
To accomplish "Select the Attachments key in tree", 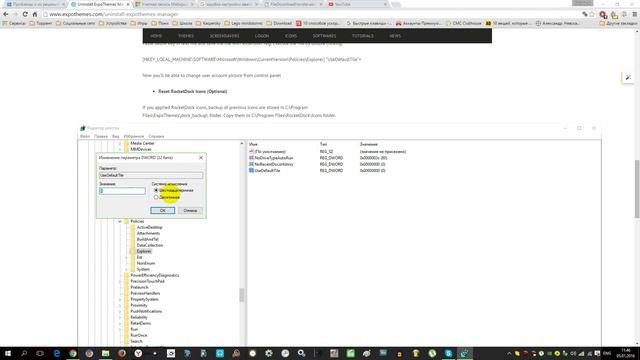I will 148,233.
